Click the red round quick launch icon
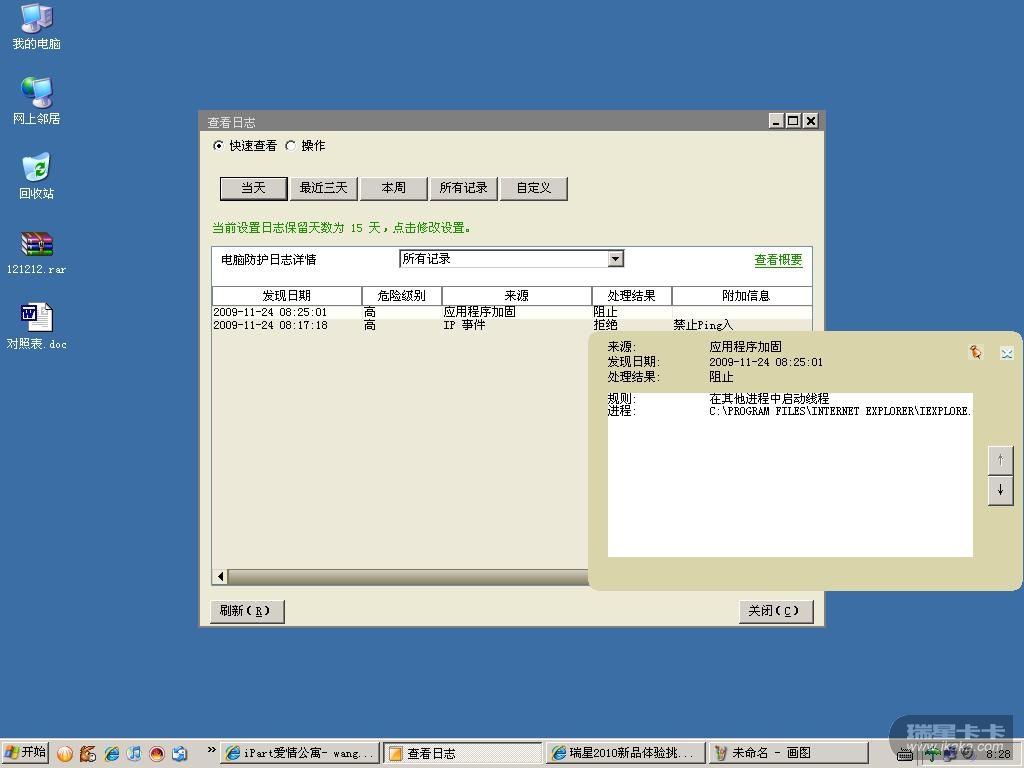 click(x=157, y=754)
